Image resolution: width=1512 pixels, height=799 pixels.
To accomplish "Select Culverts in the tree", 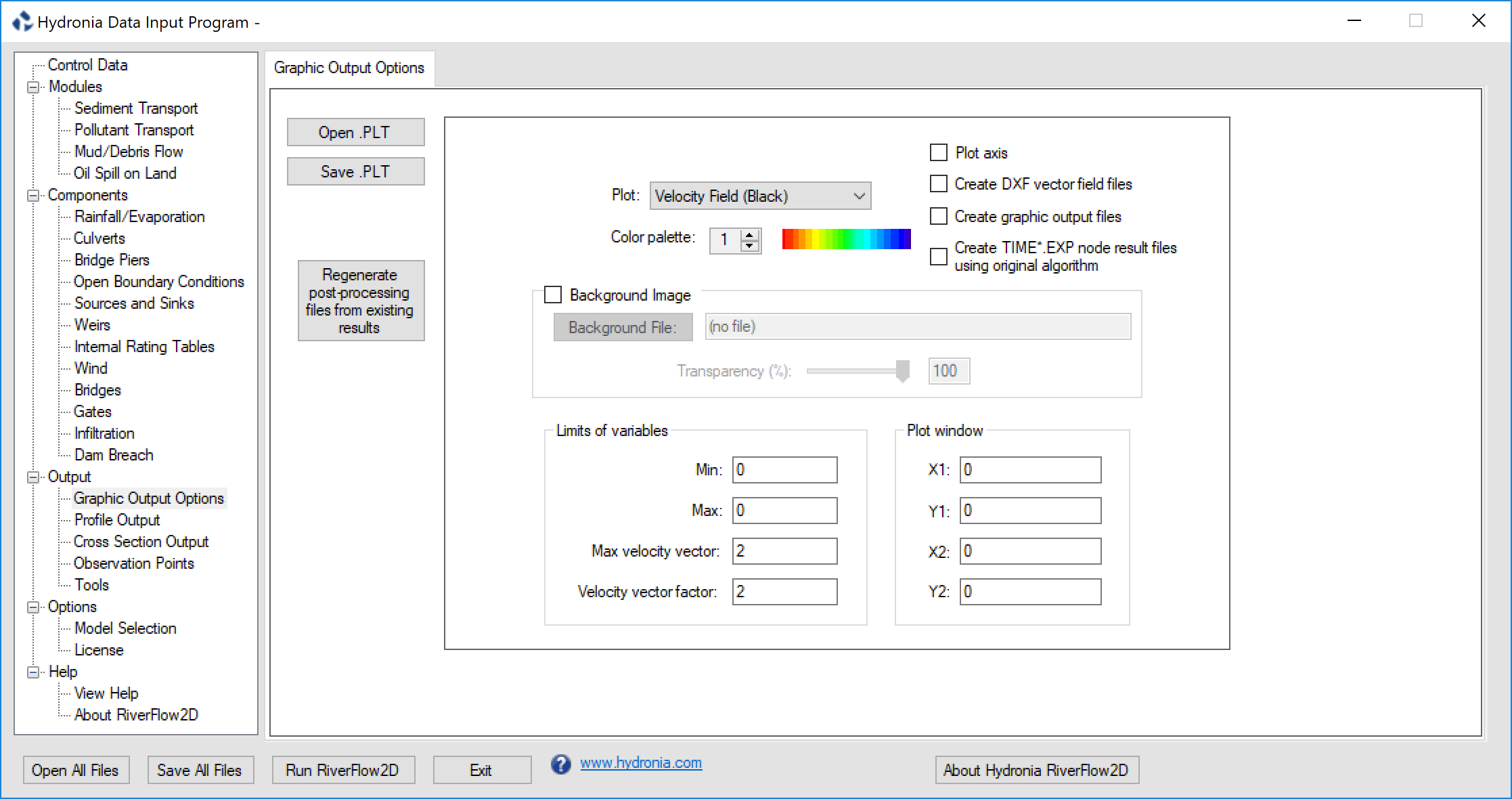I will point(99,238).
